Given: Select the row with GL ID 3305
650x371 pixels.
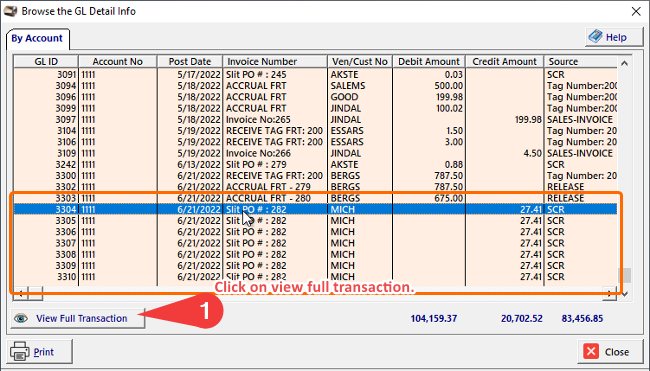Looking at the screenshot, I should [315, 220].
